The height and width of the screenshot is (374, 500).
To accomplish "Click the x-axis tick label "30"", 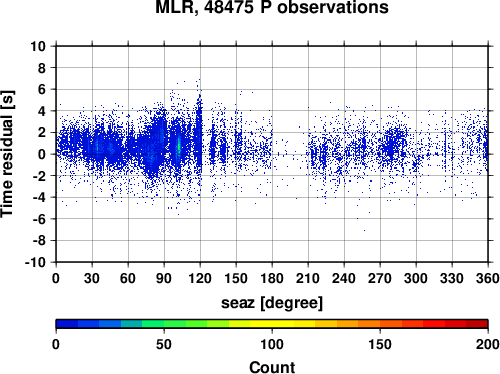I will (x=92, y=278).
